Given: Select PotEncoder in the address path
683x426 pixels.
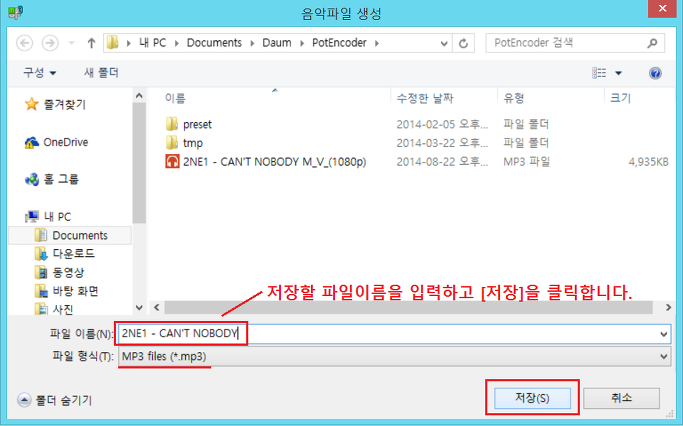Looking at the screenshot, I should pos(339,43).
